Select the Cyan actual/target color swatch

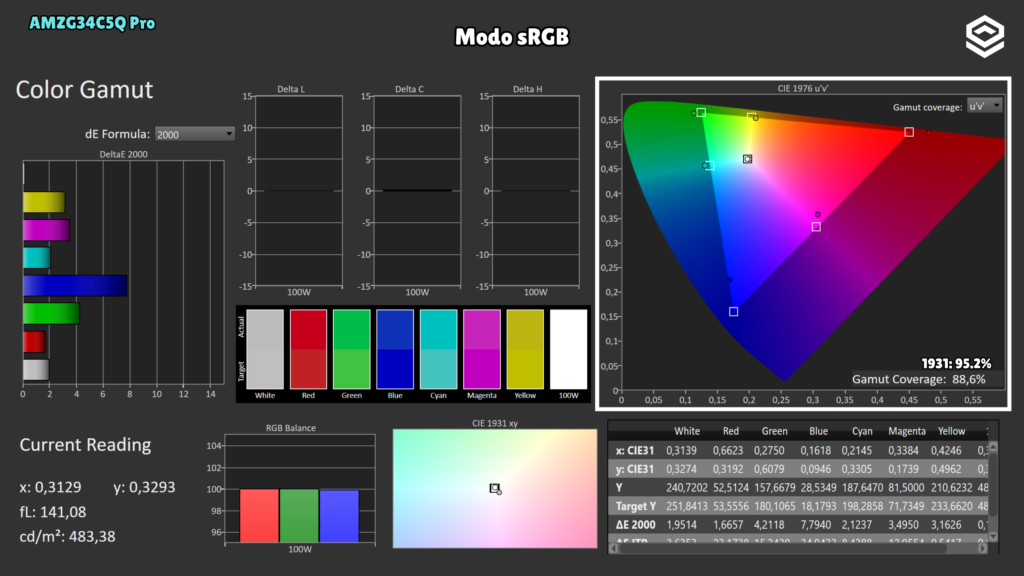tap(438, 349)
